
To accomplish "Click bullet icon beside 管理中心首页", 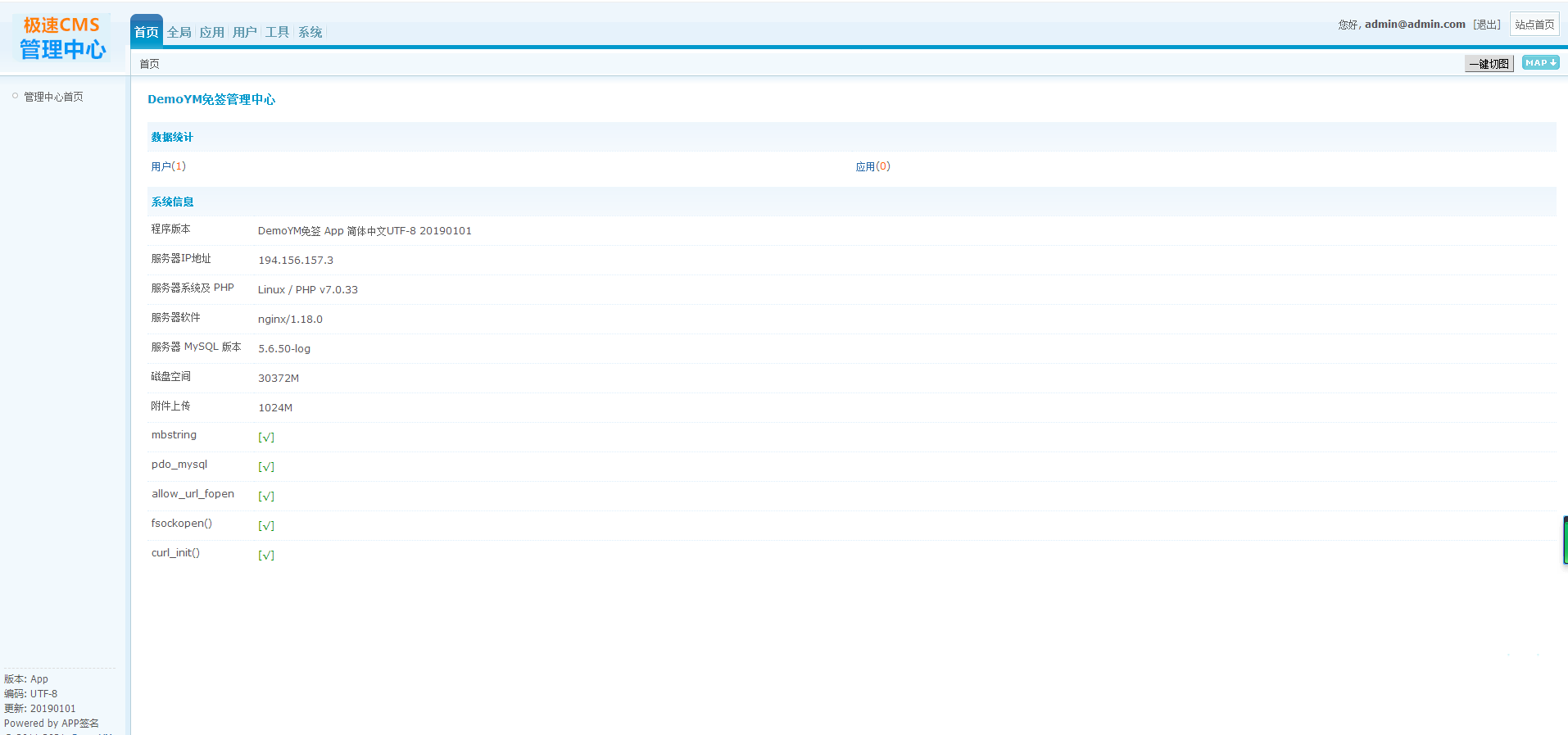I will (15, 97).
